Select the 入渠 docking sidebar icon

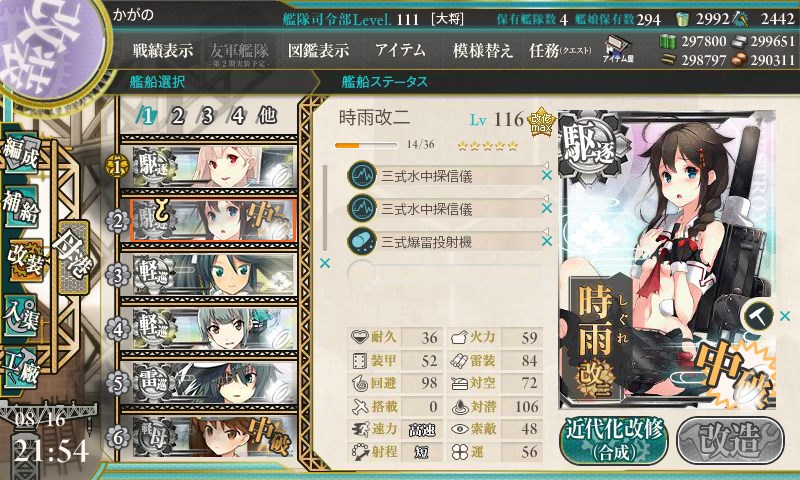pos(21,315)
